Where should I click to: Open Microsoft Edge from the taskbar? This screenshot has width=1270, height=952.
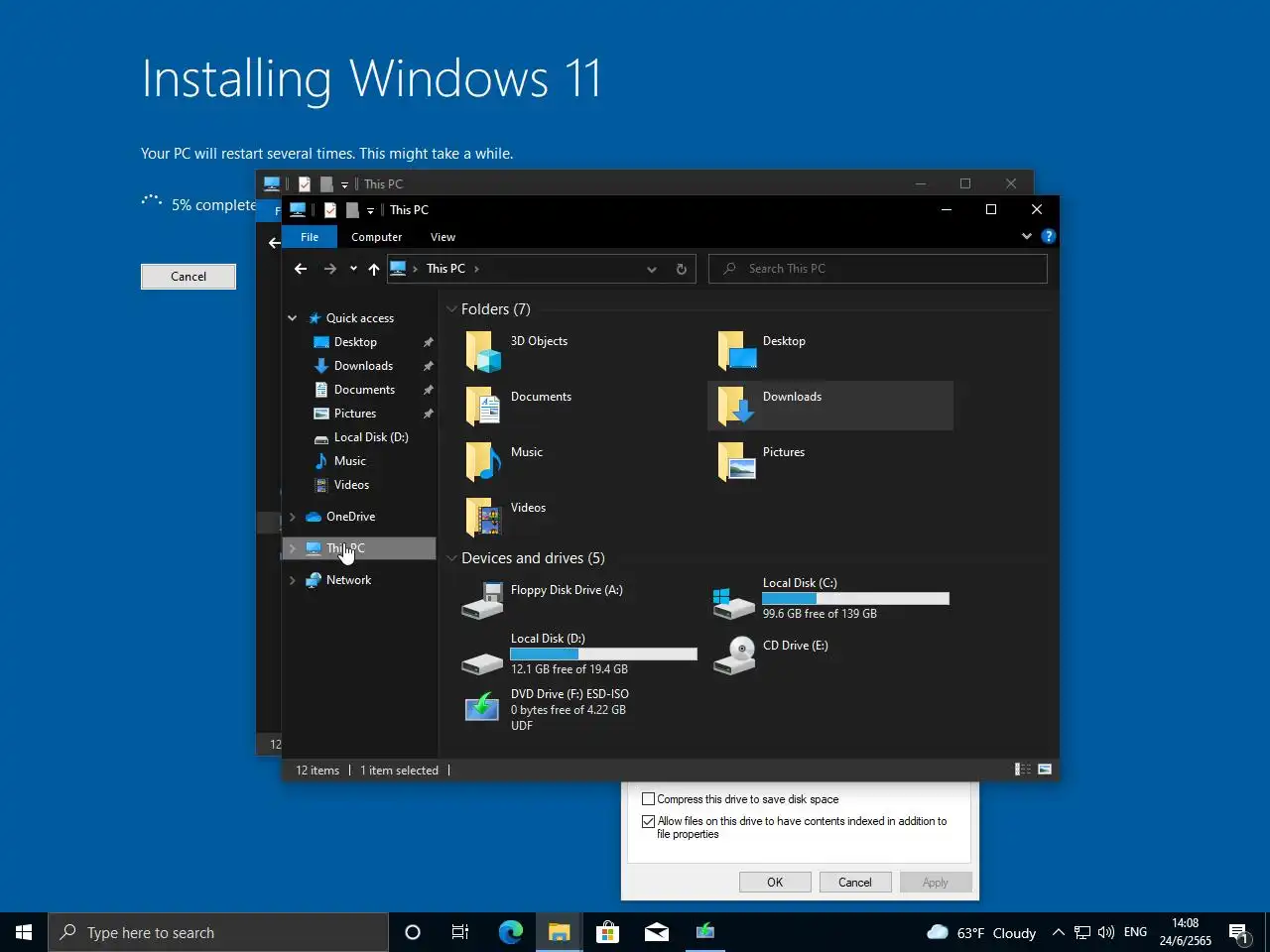(510, 932)
